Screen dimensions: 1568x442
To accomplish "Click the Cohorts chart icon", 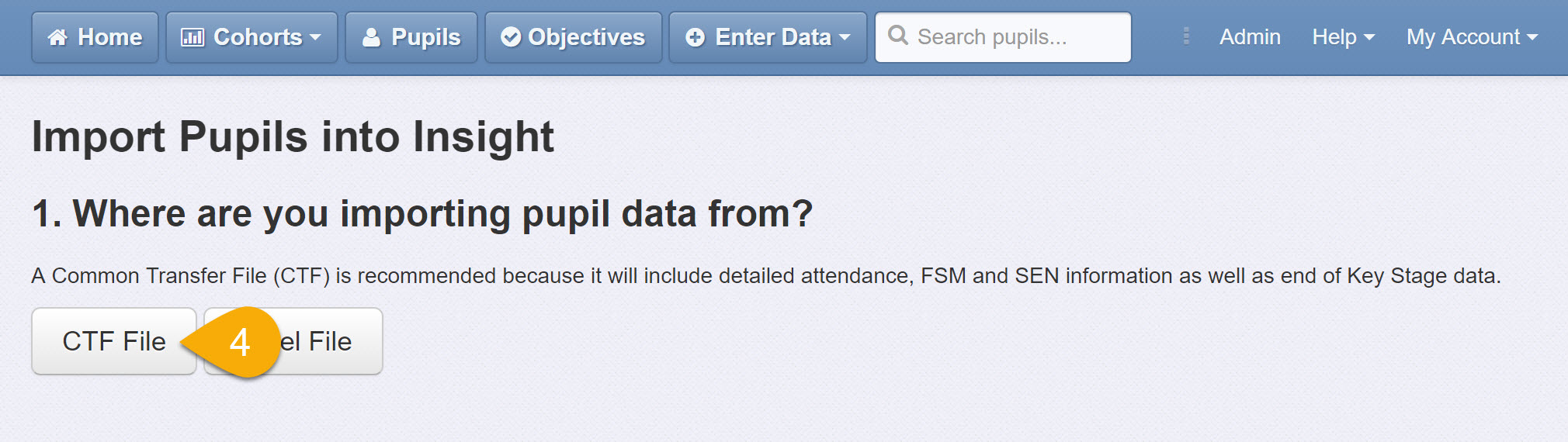I will [193, 37].
